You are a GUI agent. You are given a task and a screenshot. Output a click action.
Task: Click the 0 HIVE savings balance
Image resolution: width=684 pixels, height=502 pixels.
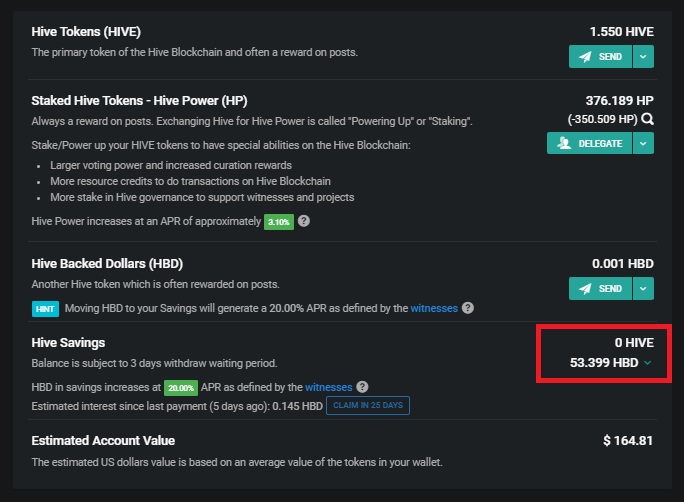coord(634,343)
